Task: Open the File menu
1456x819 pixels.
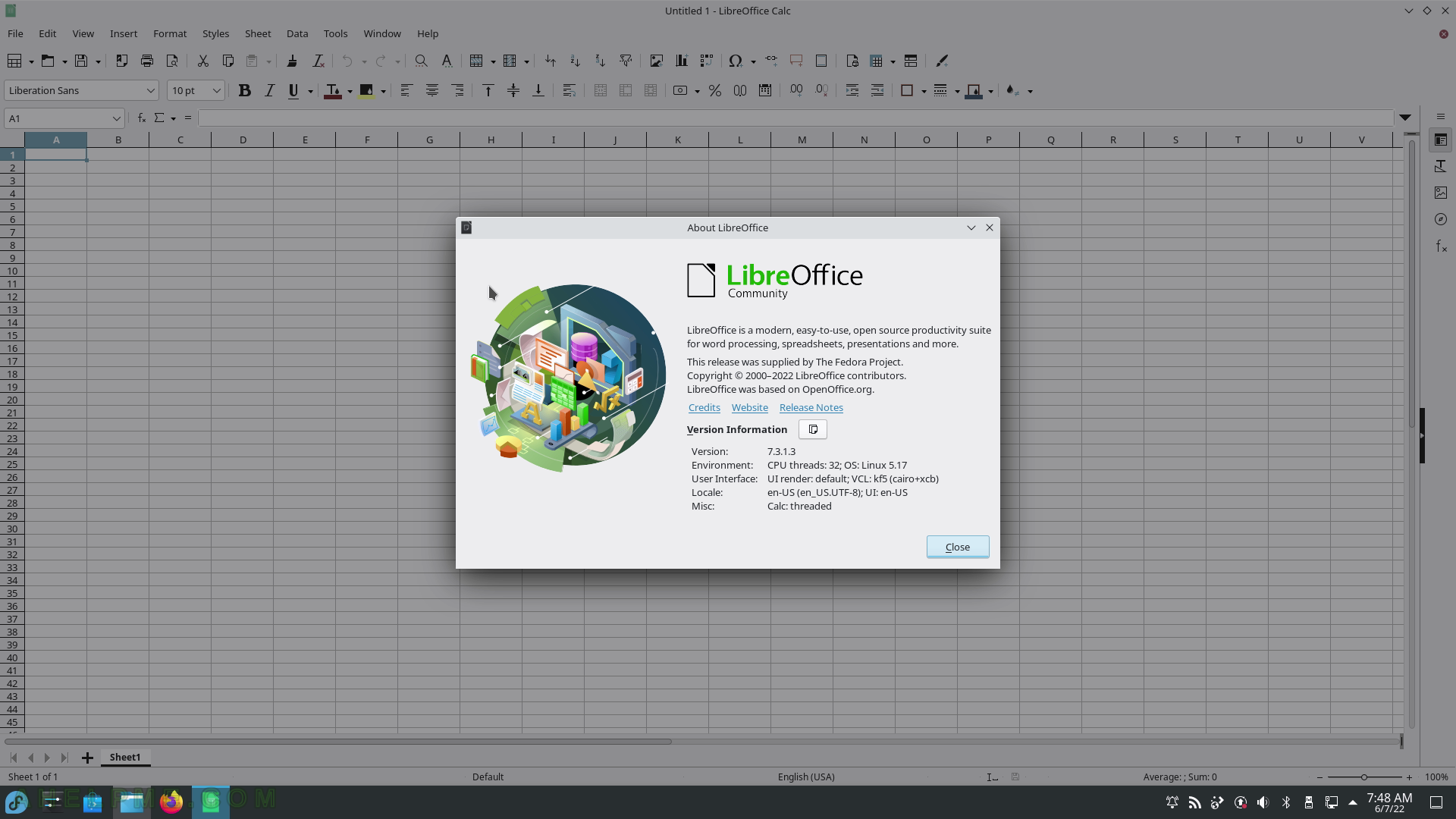Action: [x=15, y=33]
